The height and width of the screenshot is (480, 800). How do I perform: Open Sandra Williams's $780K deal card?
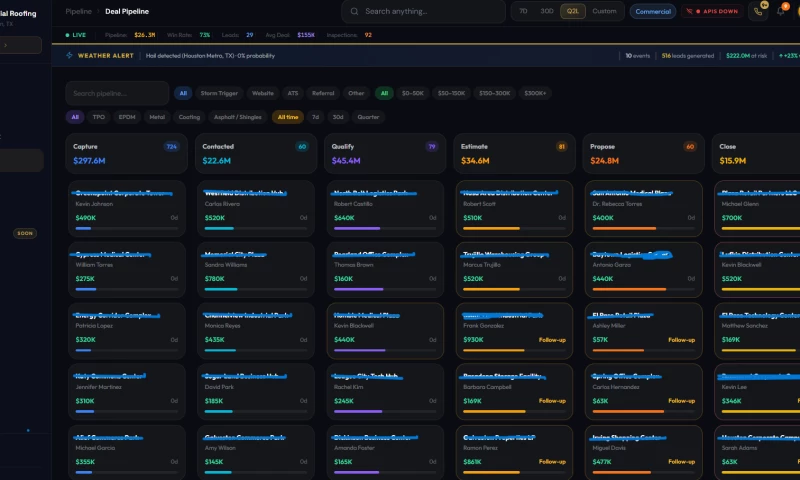click(x=256, y=269)
